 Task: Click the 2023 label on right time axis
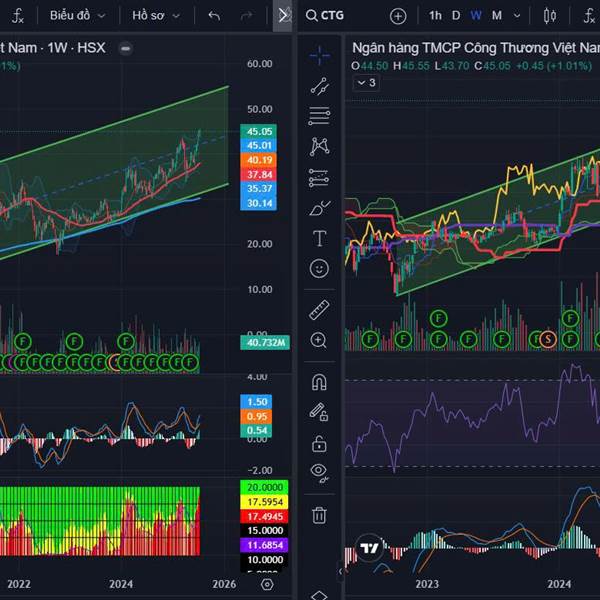(x=427, y=584)
